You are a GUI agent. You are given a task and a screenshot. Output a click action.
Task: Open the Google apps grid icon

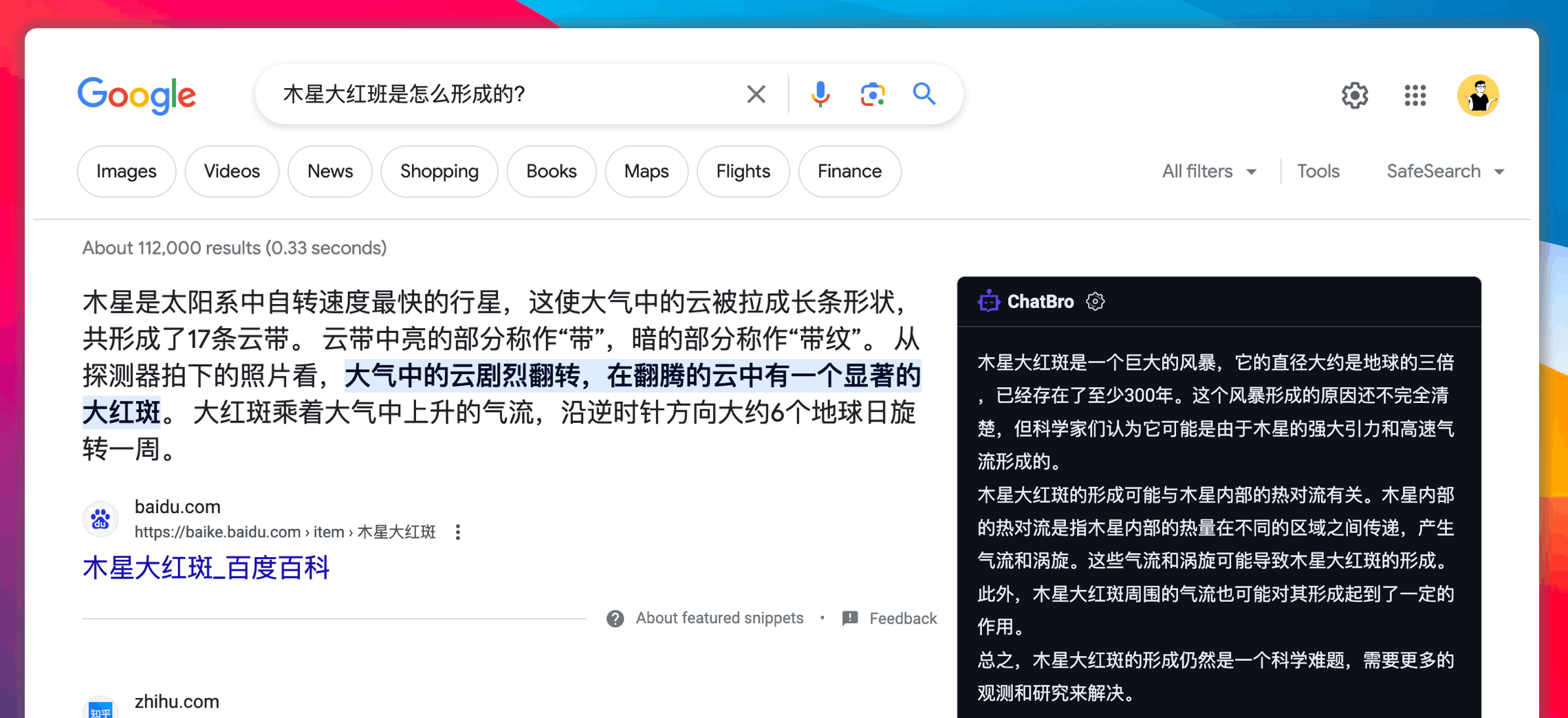coord(1415,95)
